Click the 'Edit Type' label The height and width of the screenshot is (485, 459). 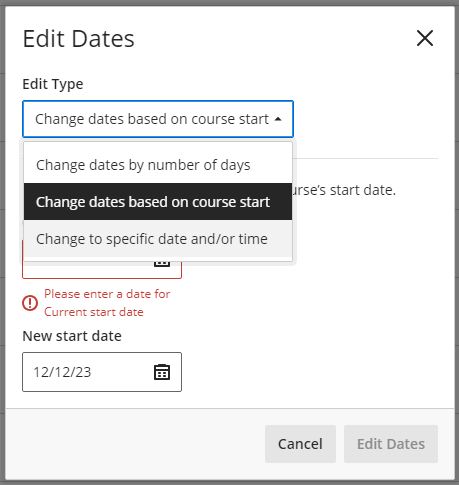(53, 84)
